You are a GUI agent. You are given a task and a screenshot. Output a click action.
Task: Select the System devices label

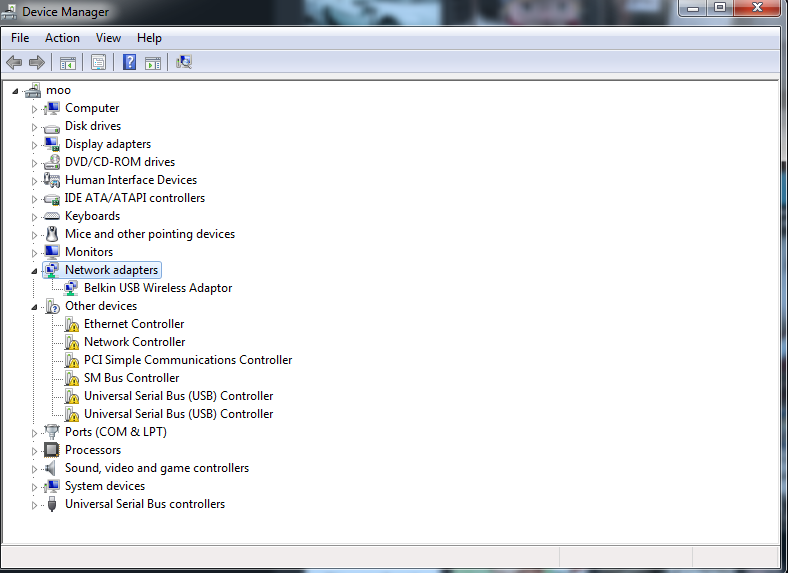tap(105, 486)
